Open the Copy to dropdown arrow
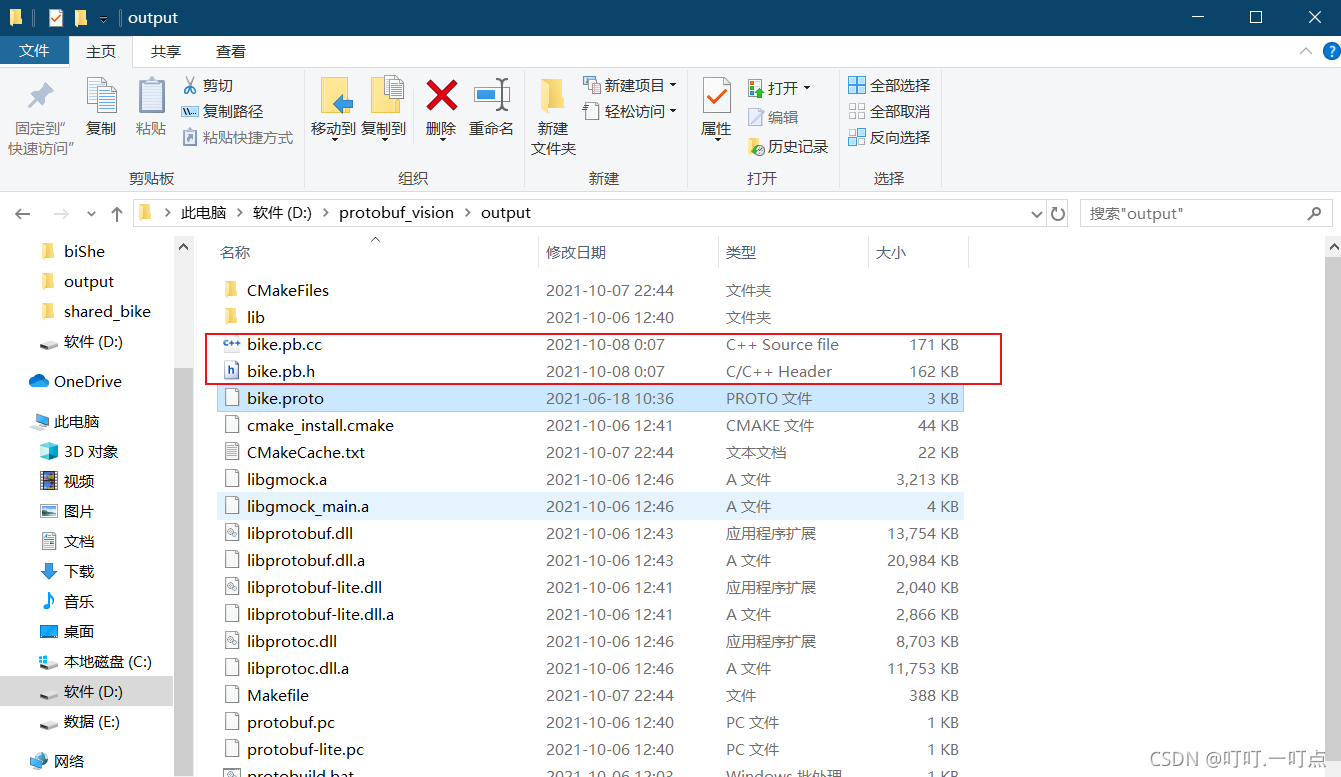This screenshot has height=777, width=1341. point(384,138)
